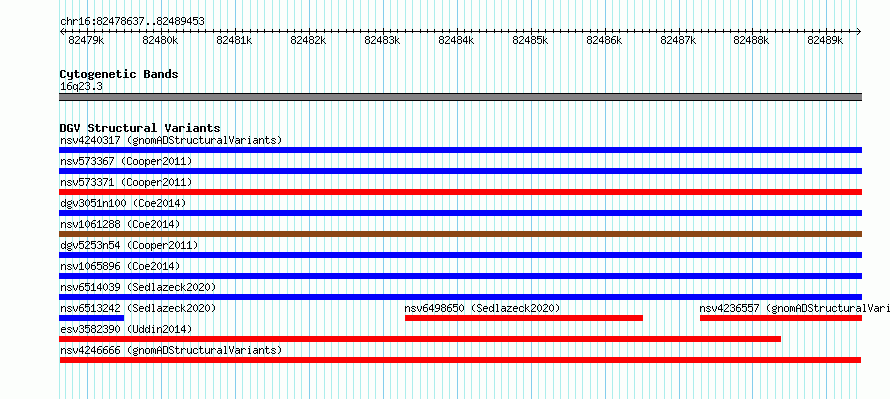Select nsv6498650 (Sedlazeck2020) label

[482, 308]
